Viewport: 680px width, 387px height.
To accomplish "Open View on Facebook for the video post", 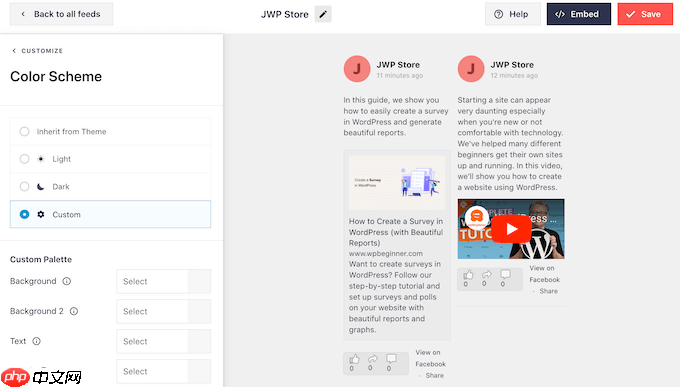I will [544, 274].
